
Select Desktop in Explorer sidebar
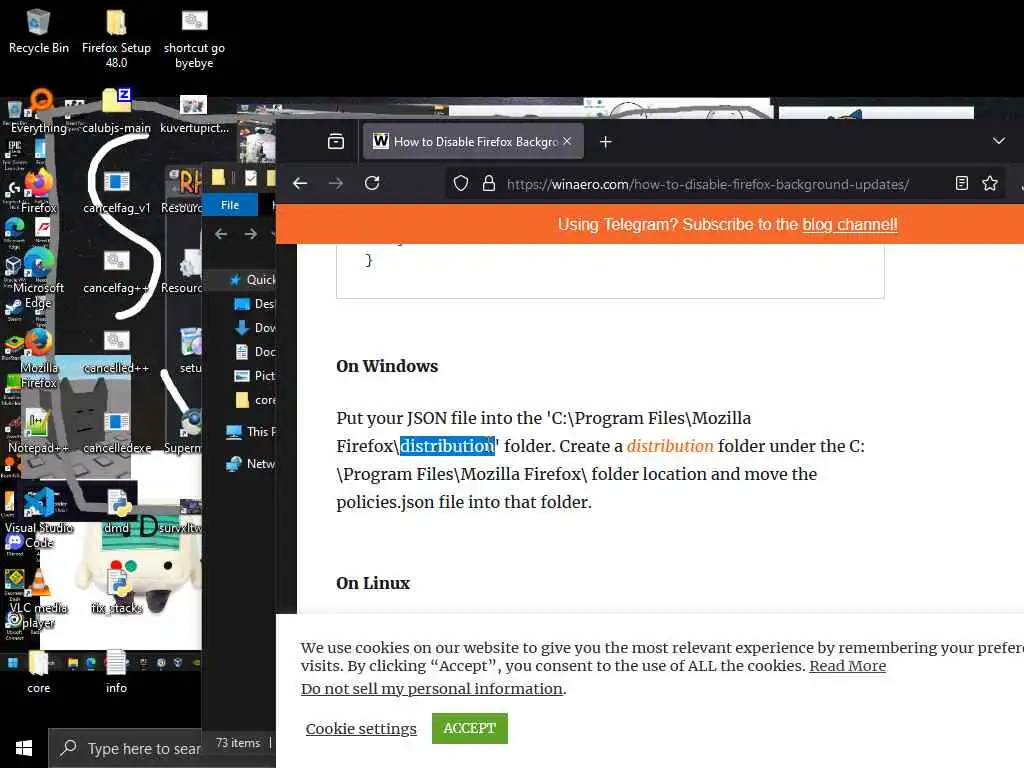point(255,304)
